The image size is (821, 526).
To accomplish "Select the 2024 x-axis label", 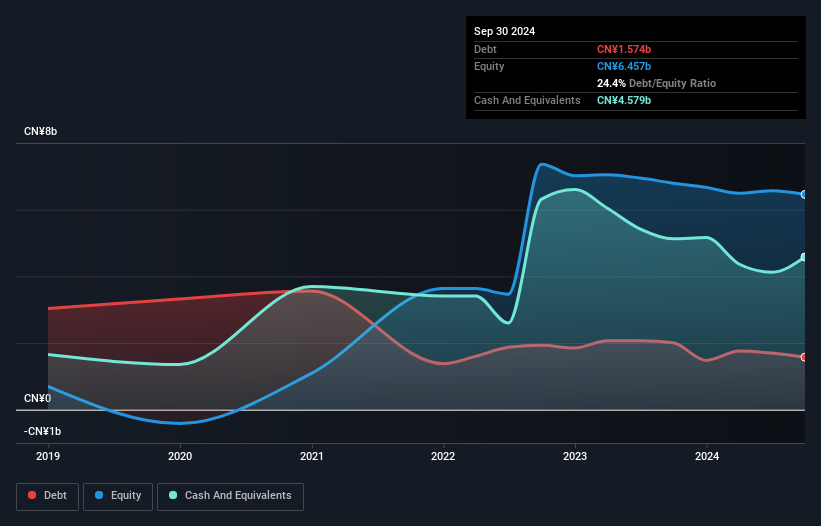I will [707, 456].
